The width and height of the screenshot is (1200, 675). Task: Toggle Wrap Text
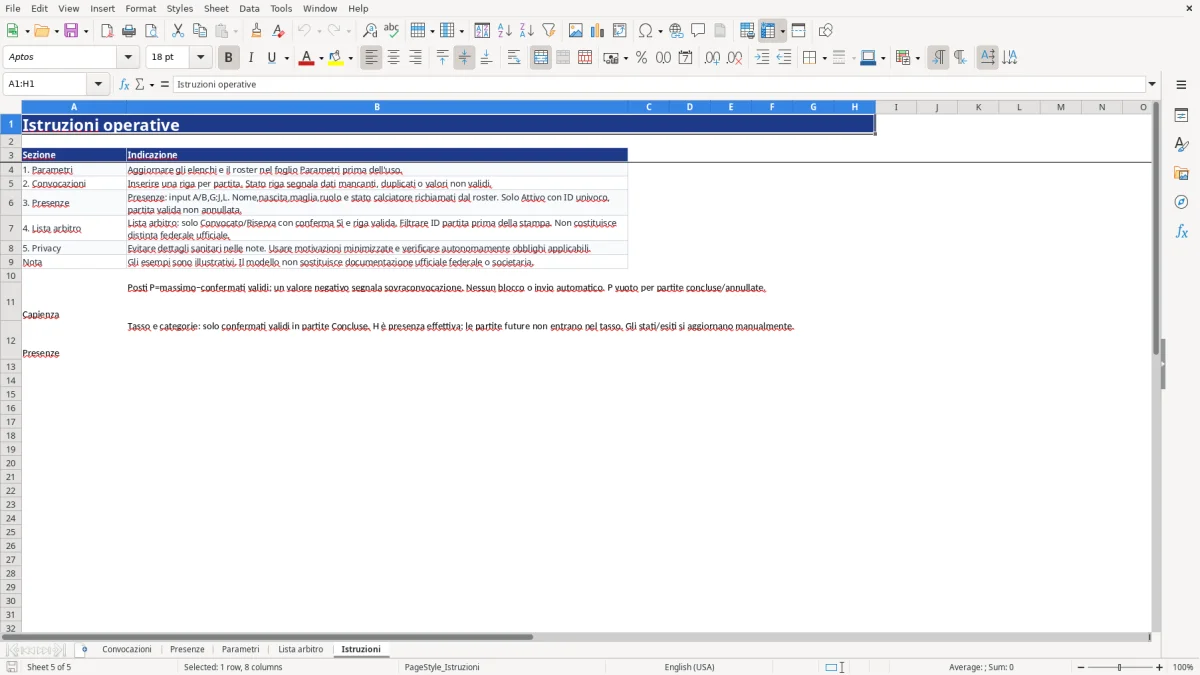[x=514, y=58]
